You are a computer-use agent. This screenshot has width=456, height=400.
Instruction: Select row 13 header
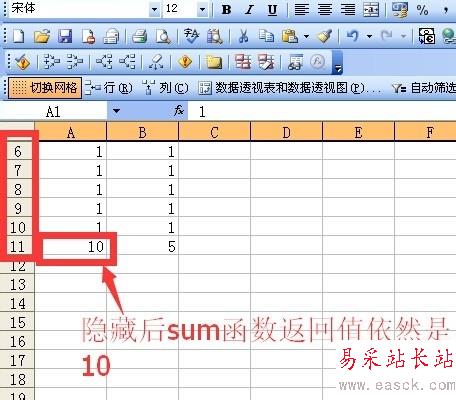(x=17, y=285)
